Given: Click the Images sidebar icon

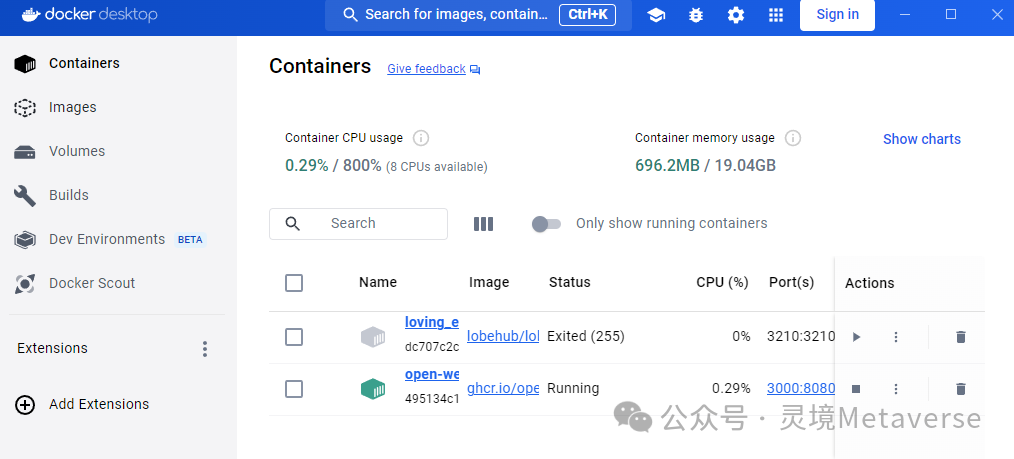Looking at the screenshot, I should (x=25, y=107).
